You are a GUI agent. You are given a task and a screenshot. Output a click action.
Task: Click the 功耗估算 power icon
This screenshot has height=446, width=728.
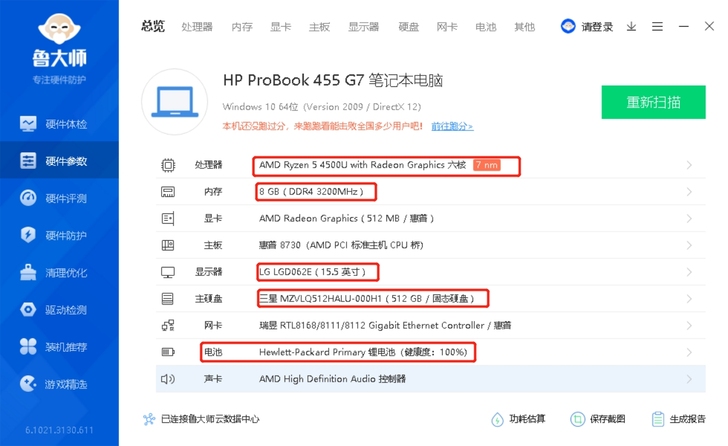coord(497,420)
